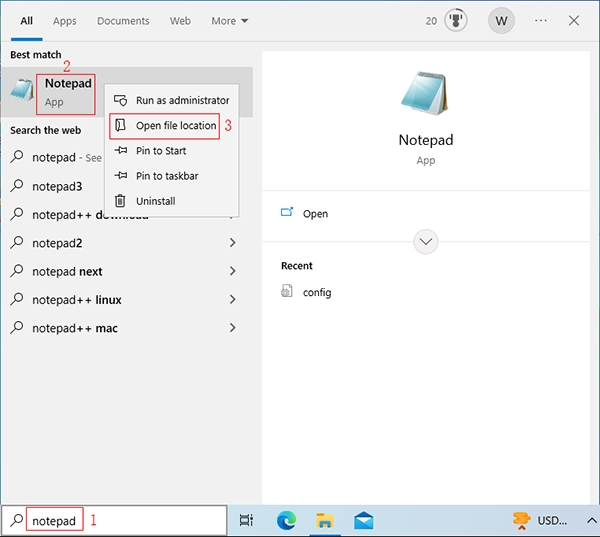Click the USD currency widget in the taskbar
600x537 pixels.
click(540, 521)
